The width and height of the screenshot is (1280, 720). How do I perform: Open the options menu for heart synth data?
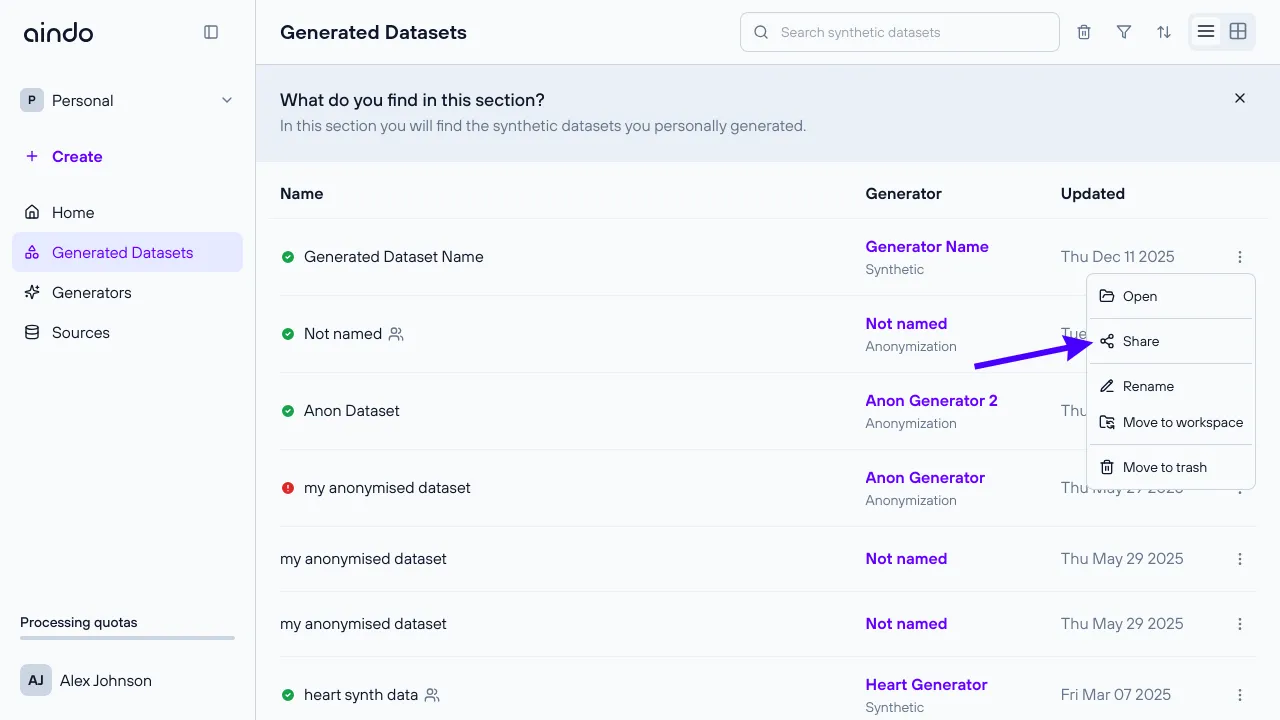click(1240, 694)
